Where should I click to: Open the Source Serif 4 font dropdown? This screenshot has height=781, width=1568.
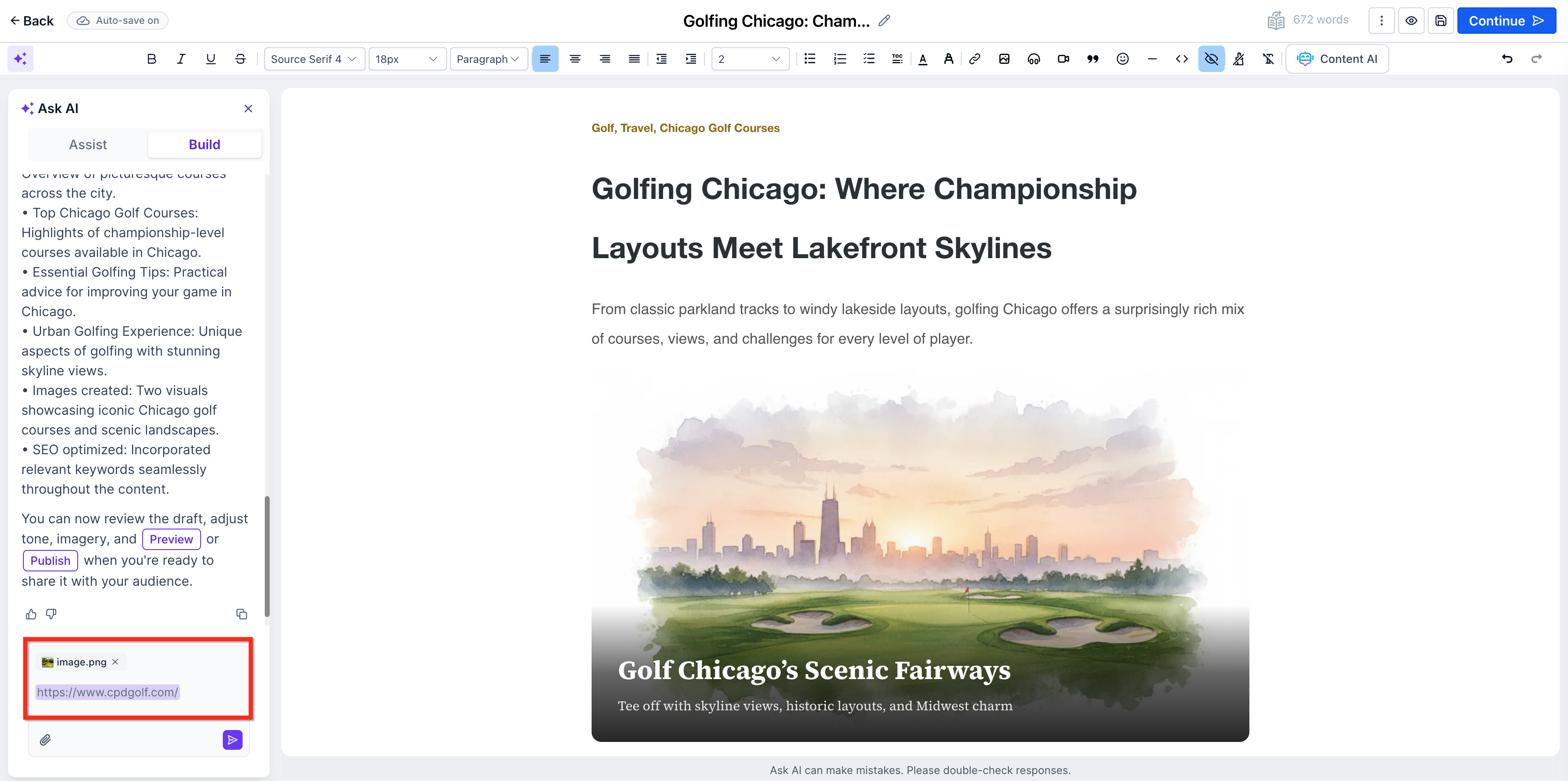[x=314, y=59]
